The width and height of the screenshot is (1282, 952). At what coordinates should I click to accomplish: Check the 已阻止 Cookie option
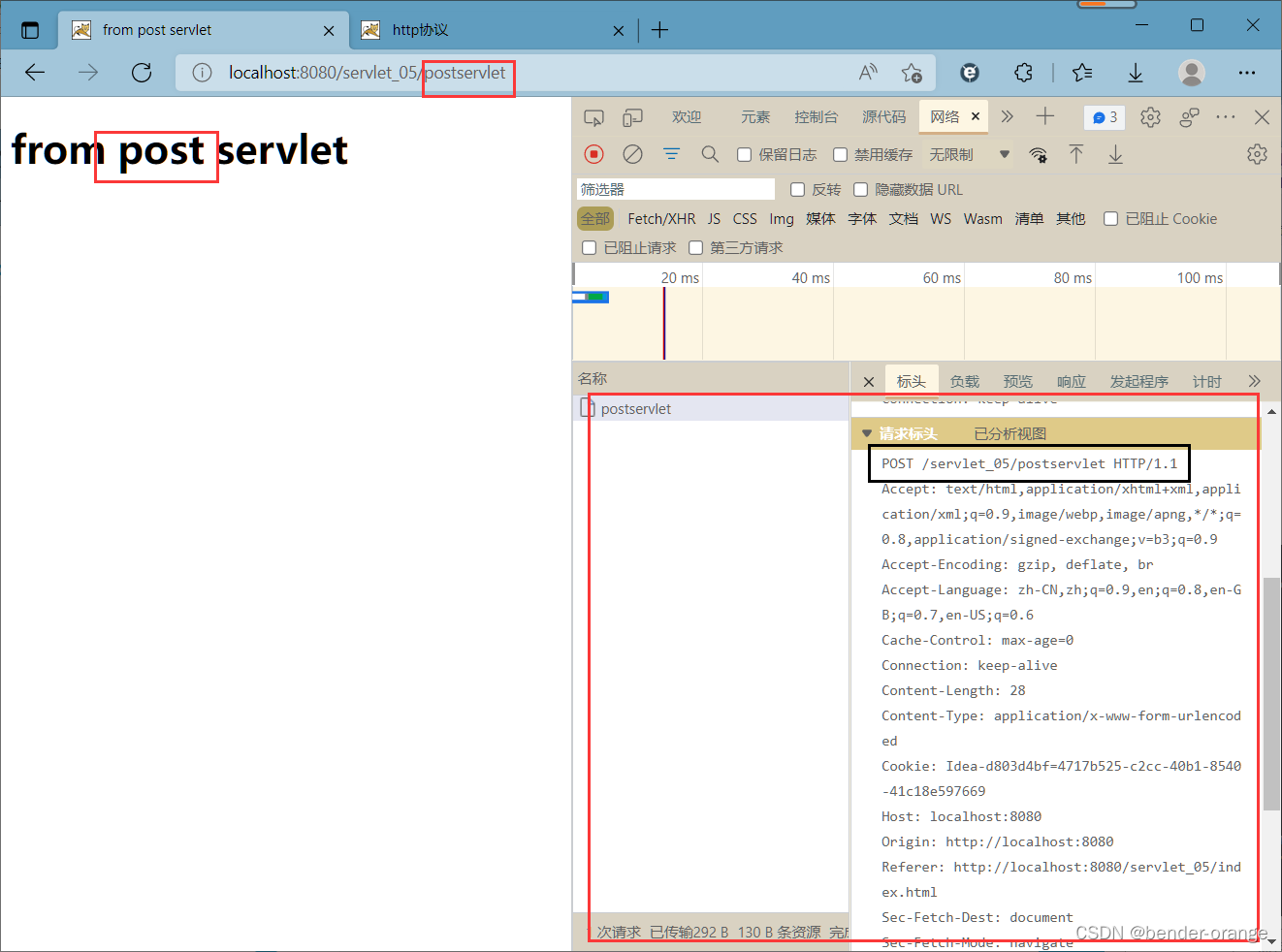(1111, 219)
